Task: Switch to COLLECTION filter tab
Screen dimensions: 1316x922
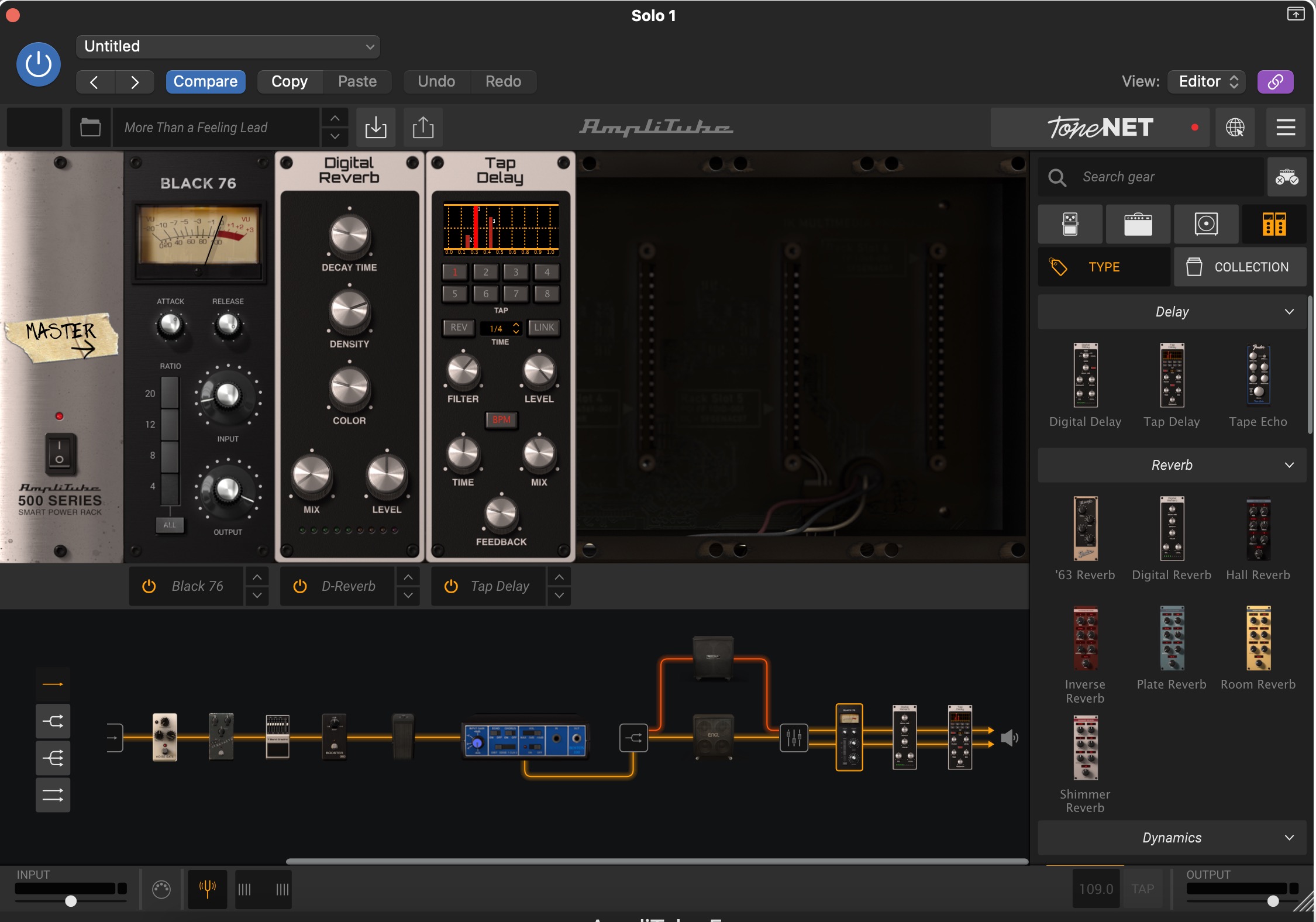Action: pos(1240,267)
